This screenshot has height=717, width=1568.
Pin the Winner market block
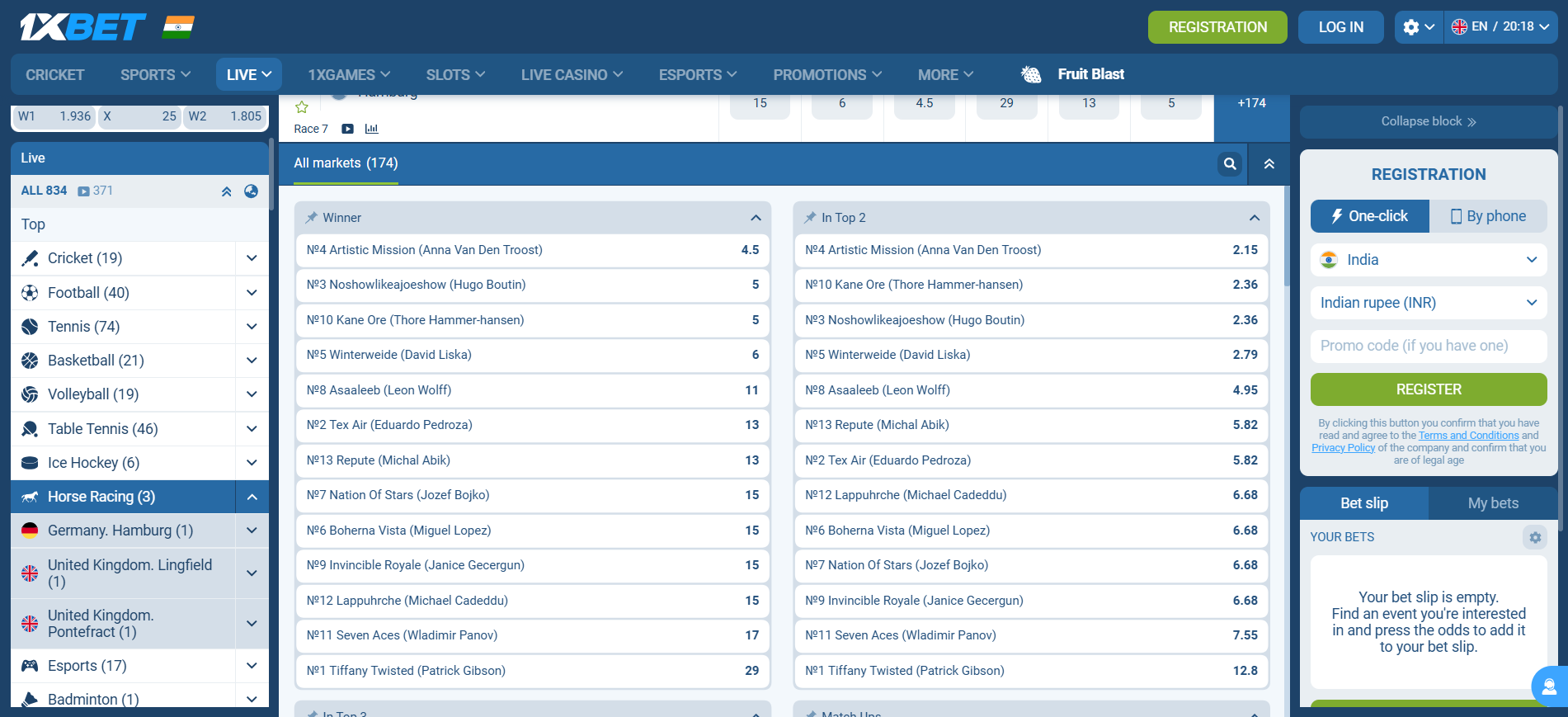coord(312,218)
